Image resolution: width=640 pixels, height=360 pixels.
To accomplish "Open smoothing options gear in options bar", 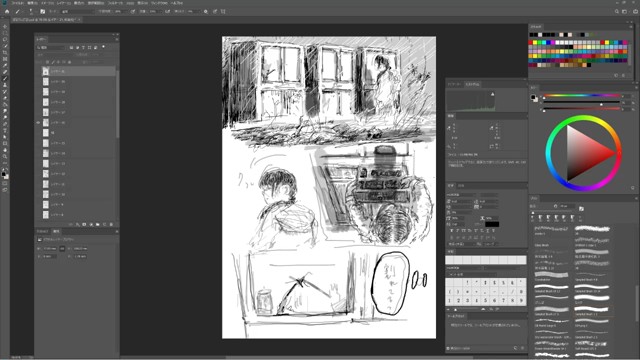I will coord(206,11).
